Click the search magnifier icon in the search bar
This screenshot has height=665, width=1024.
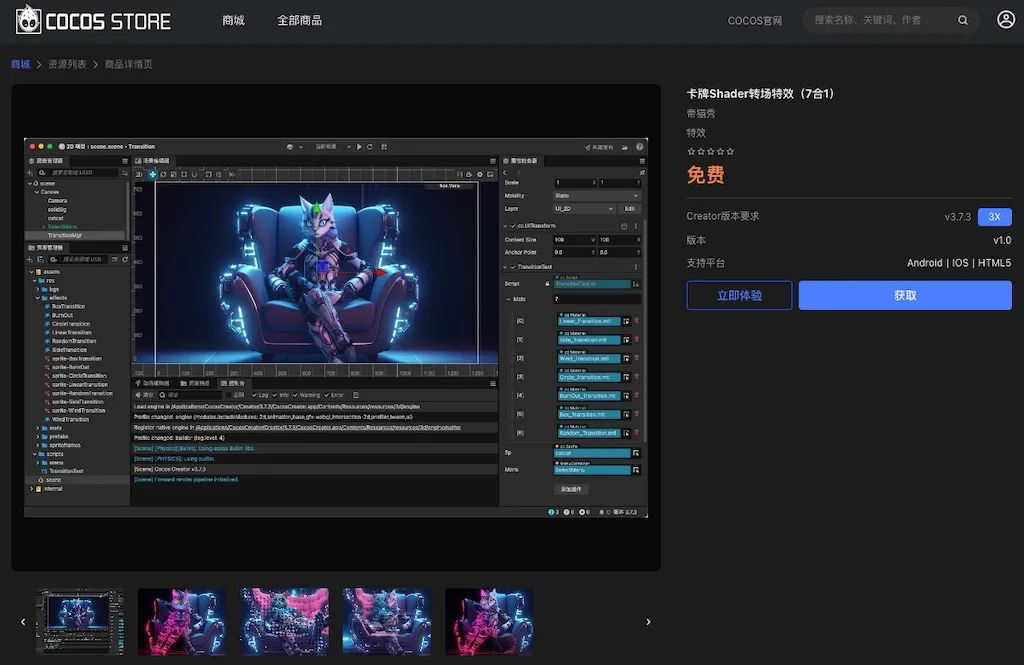click(x=962, y=20)
